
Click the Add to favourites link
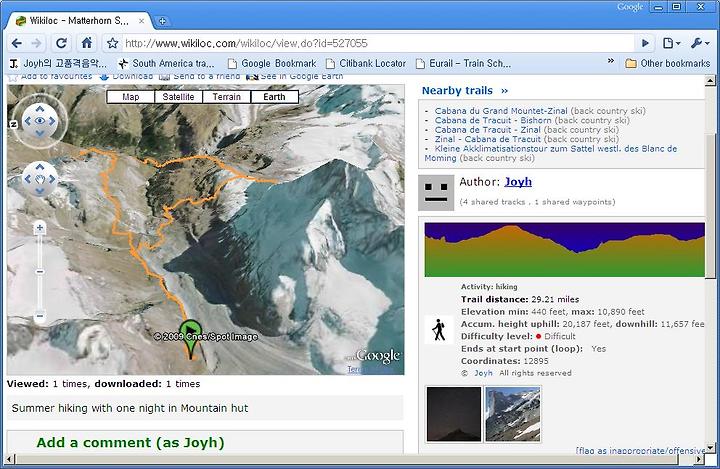[50, 76]
